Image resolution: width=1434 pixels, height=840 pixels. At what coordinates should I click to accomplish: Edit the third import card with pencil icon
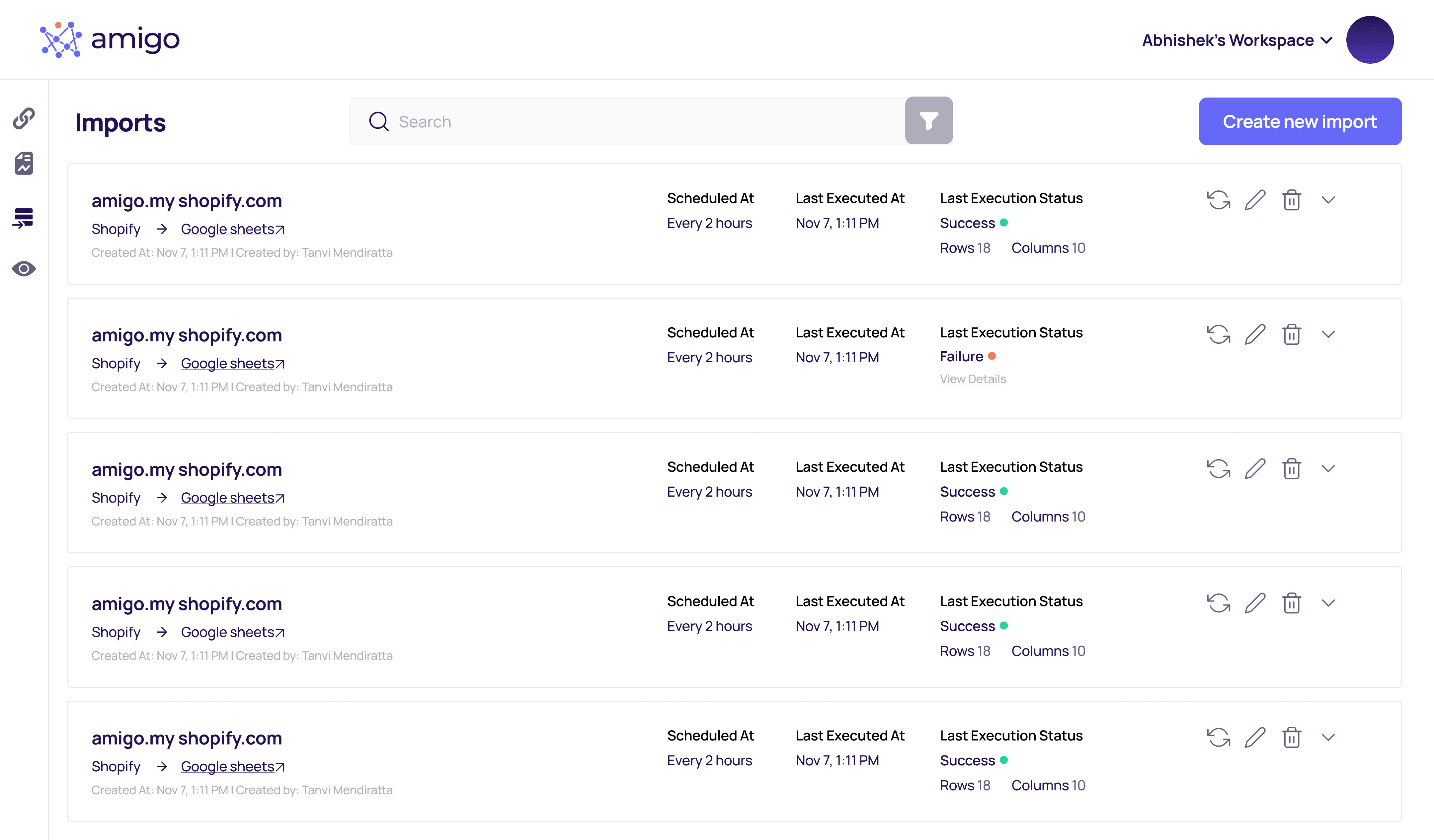tap(1255, 468)
